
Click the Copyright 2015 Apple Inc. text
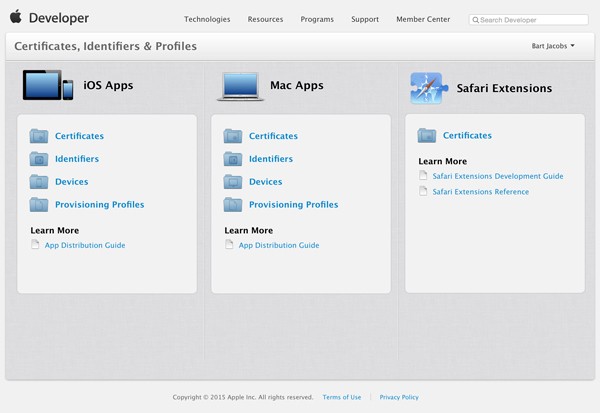(x=243, y=397)
